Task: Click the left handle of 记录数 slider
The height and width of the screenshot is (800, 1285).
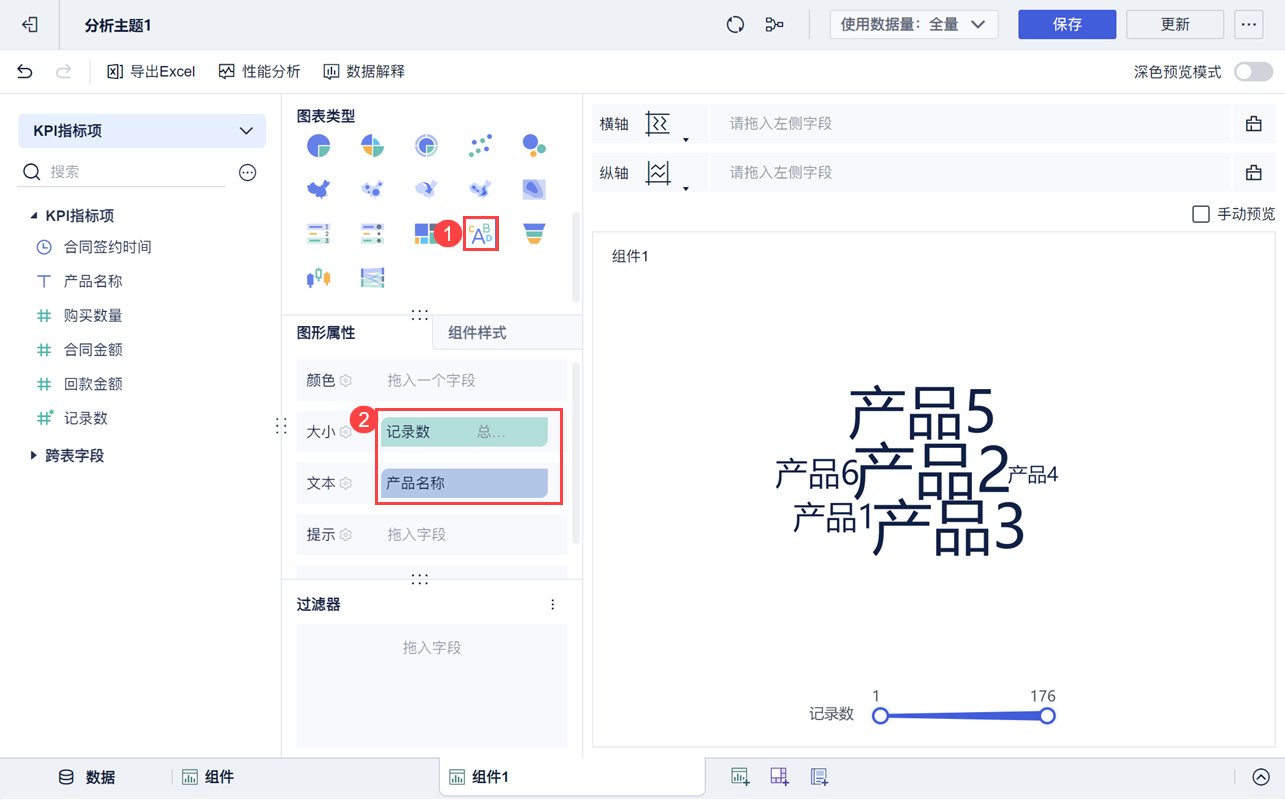Action: coord(880,716)
